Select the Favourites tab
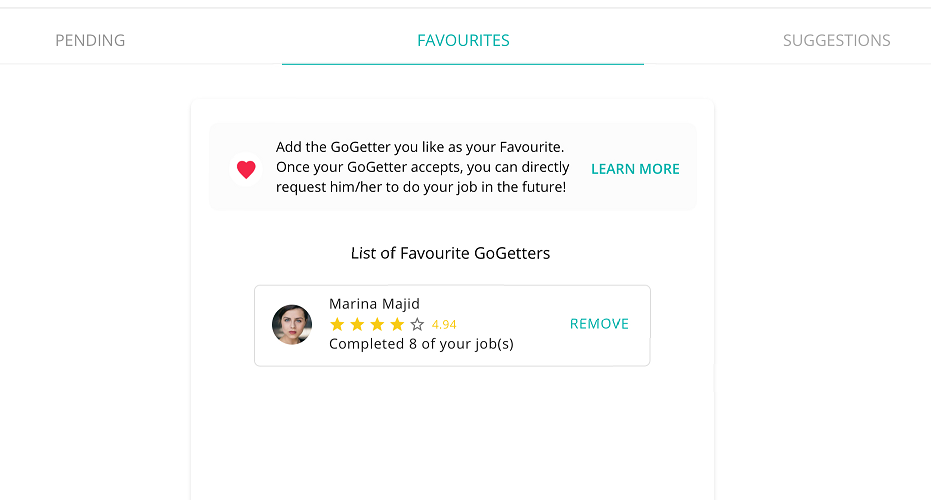 [x=463, y=41]
